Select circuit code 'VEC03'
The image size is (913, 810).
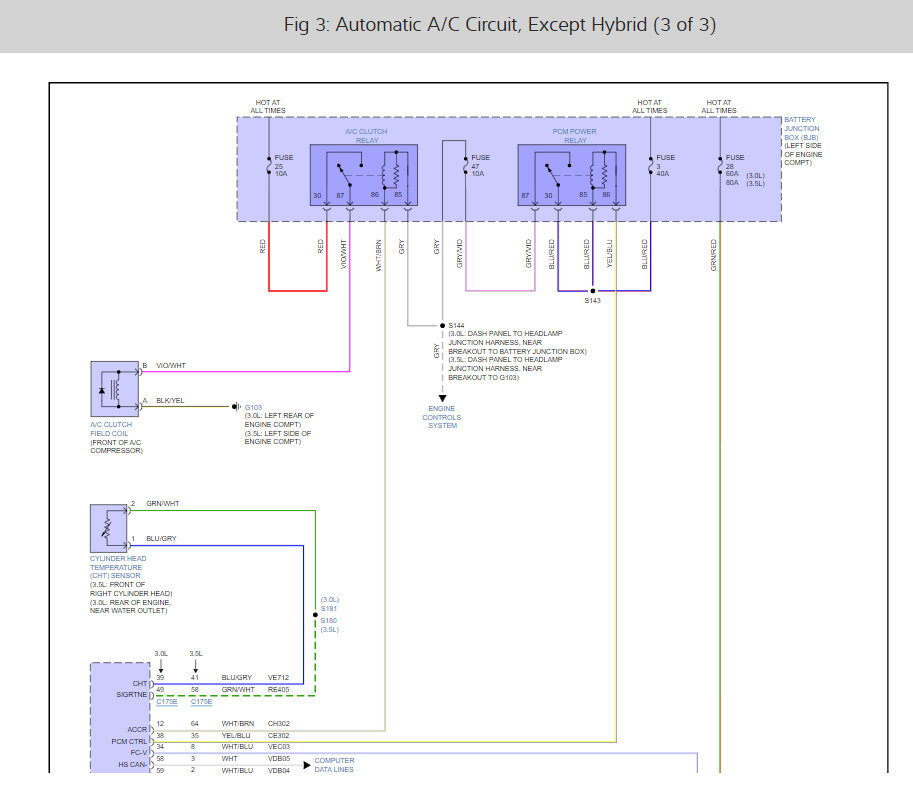click(278, 747)
